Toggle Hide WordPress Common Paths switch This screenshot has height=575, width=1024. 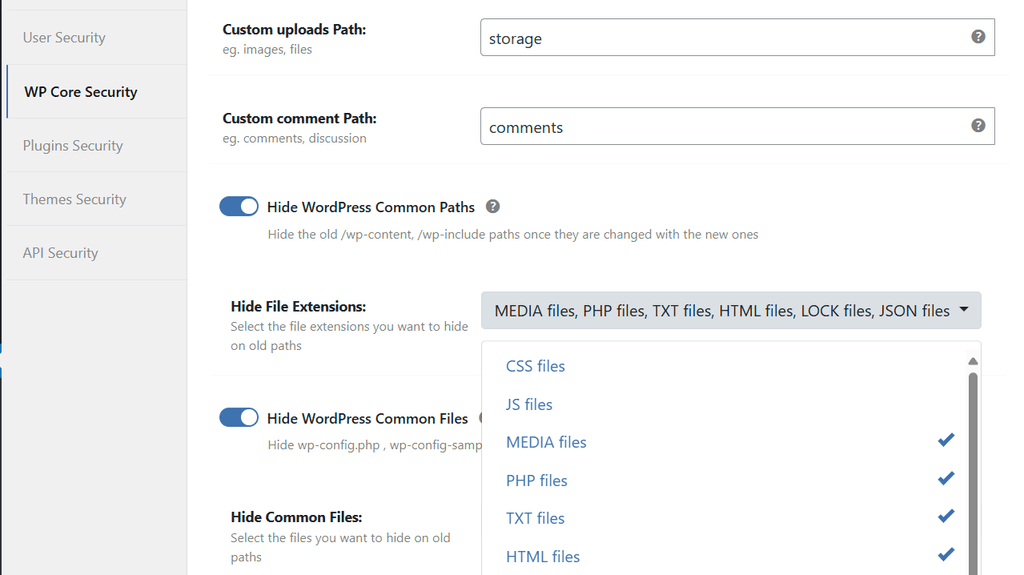click(x=239, y=206)
